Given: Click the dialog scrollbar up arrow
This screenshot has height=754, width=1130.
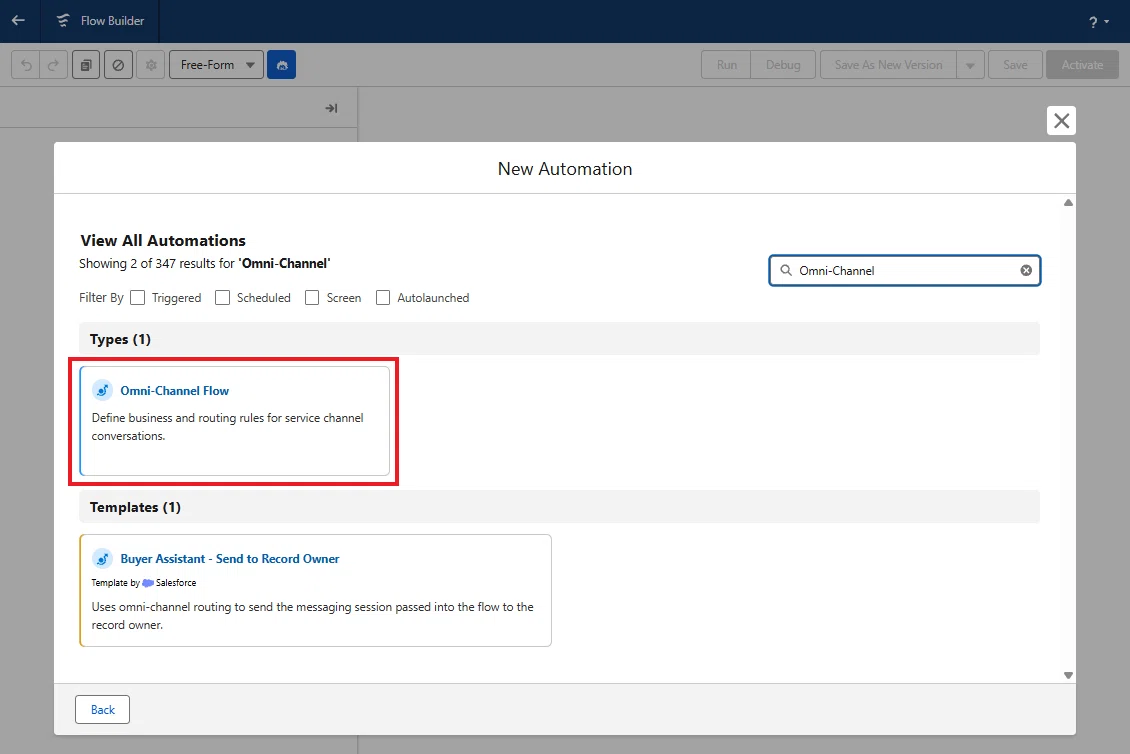Looking at the screenshot, I should tap(1068, 203).
